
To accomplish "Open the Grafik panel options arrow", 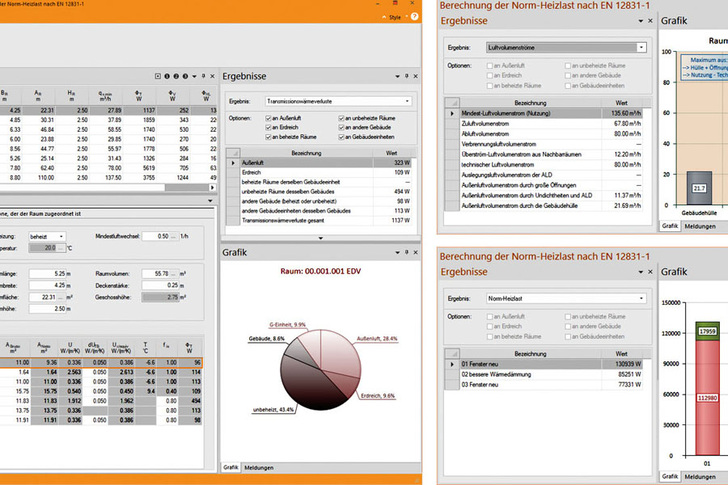I will tap(396, 254).
